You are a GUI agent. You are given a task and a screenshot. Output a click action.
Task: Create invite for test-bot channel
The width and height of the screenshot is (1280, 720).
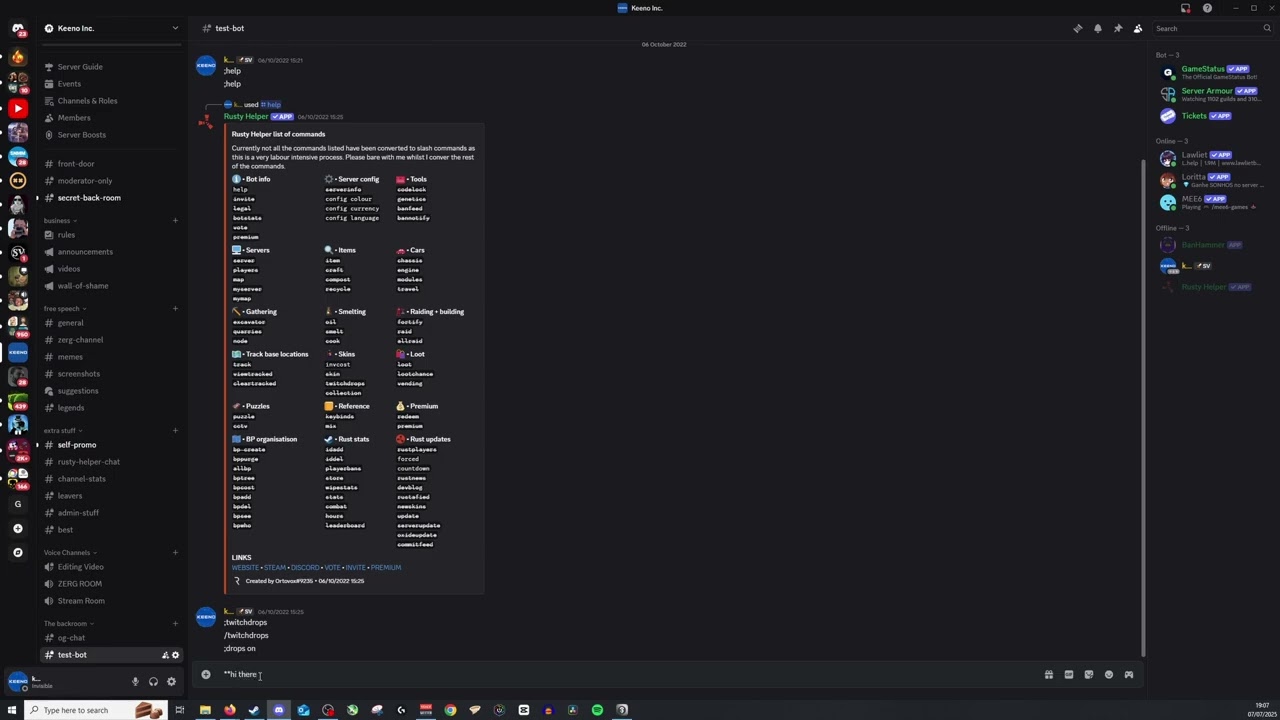165,655
